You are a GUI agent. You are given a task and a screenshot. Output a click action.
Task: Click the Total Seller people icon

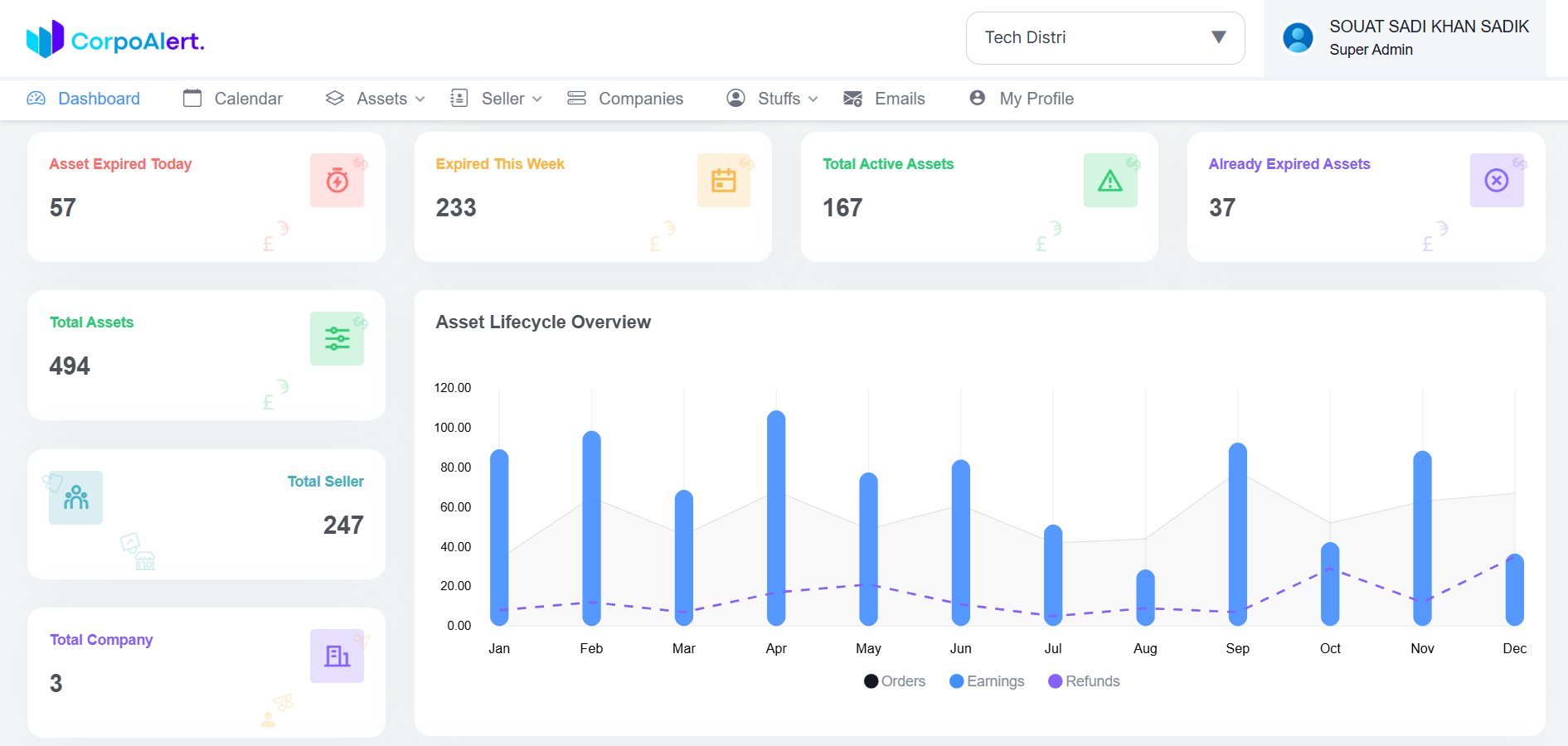[x=75, y=497]
